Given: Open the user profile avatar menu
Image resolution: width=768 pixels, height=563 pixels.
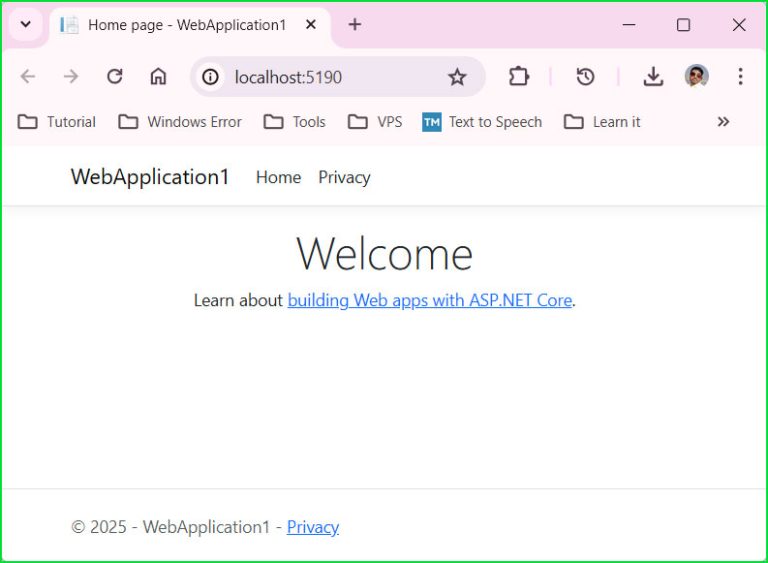Looking at the screenshot, I should [x=696, y=76].
